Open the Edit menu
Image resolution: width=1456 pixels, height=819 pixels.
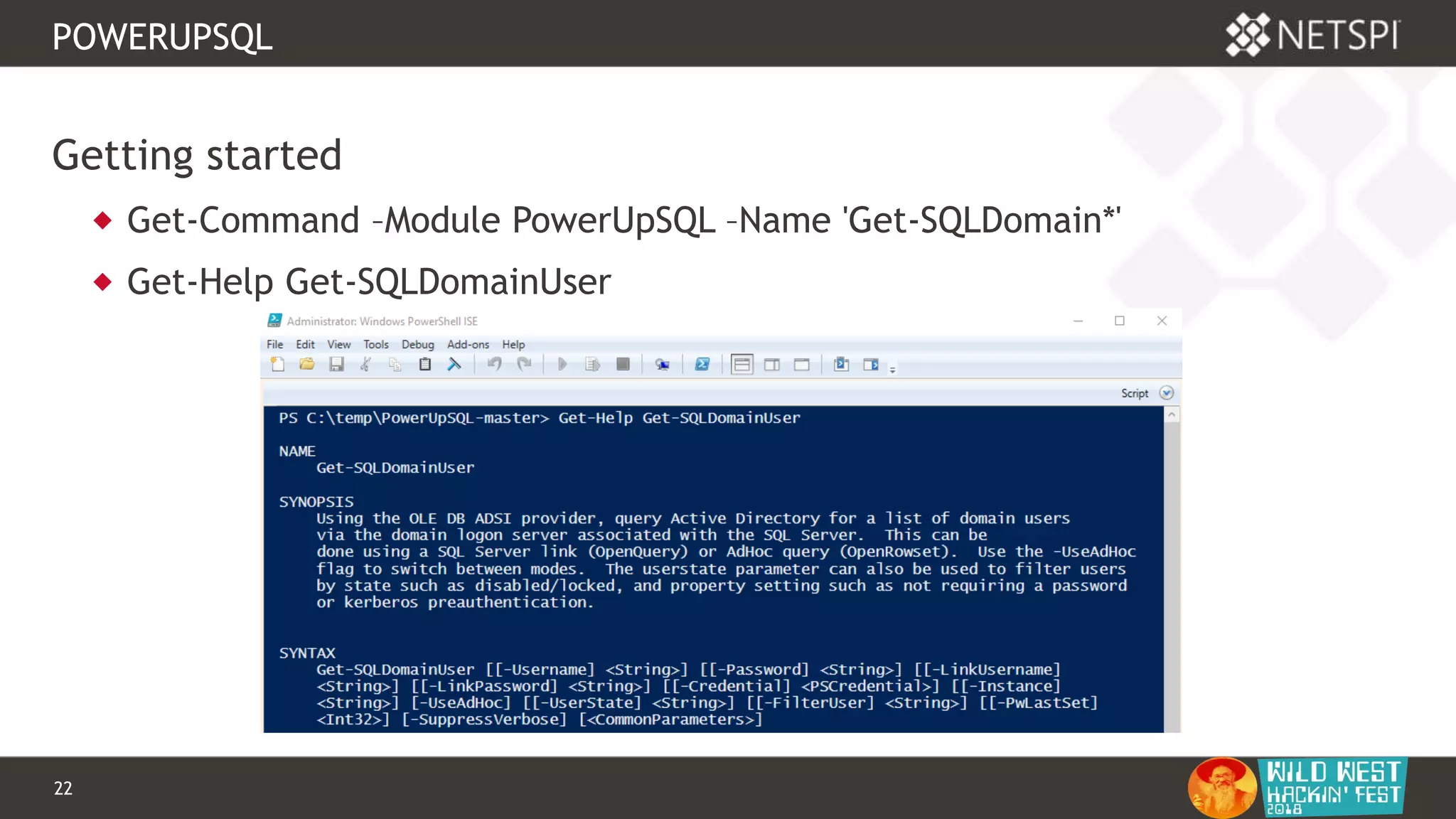click(x=305, y=344)
